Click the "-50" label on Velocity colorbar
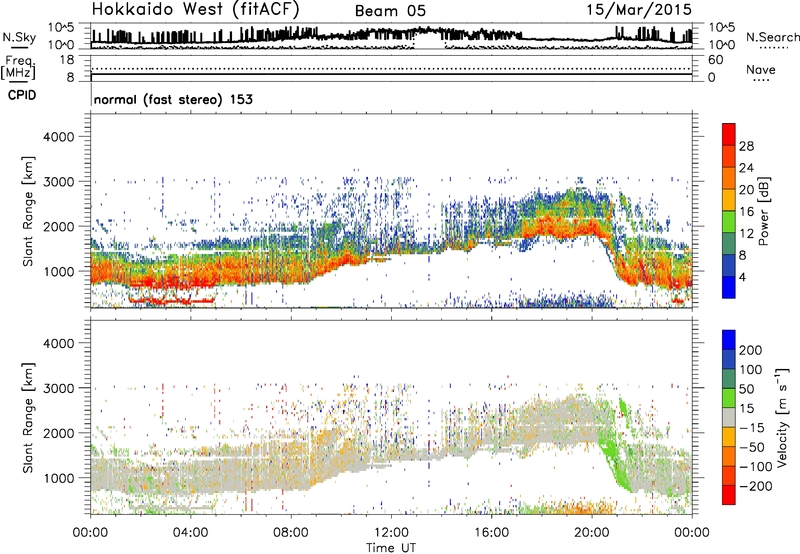This screenshot has width=800, height=554. click(x=752, y=447)
